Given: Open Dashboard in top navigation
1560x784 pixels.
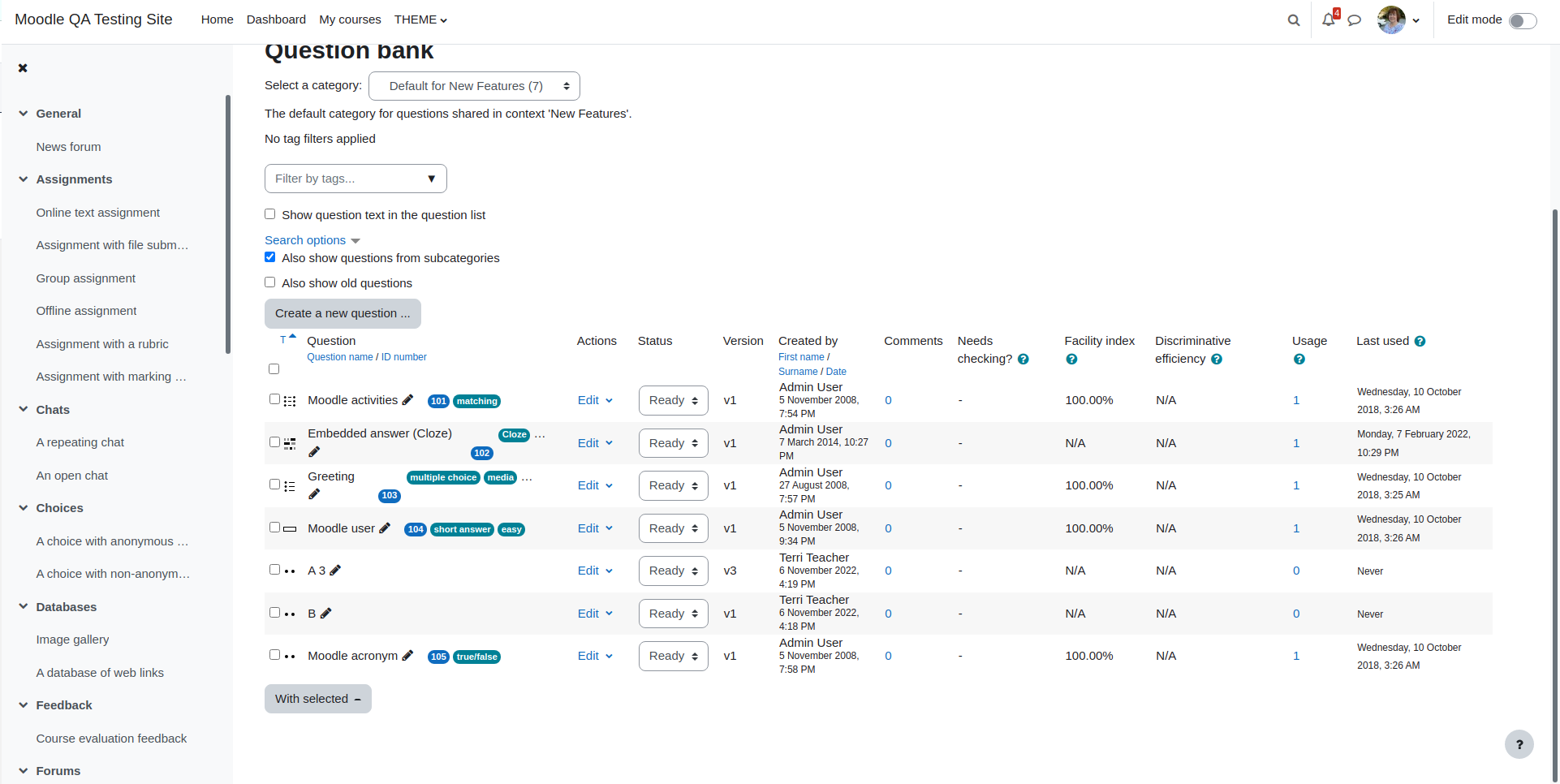Looking at the screenshot, I should click(276, 19).
